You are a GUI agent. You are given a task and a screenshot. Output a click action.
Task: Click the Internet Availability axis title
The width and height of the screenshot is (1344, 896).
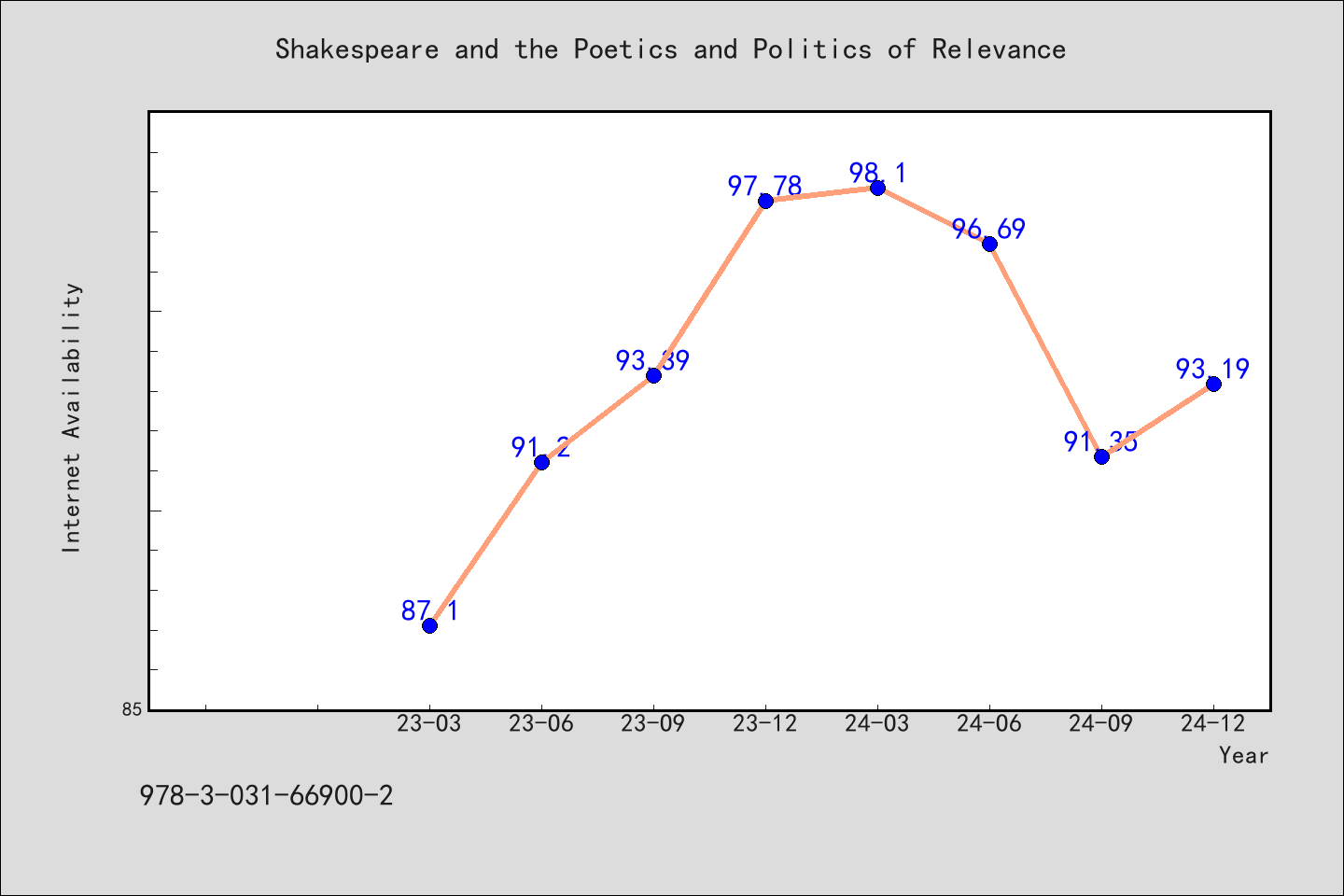tap(72, 417)
